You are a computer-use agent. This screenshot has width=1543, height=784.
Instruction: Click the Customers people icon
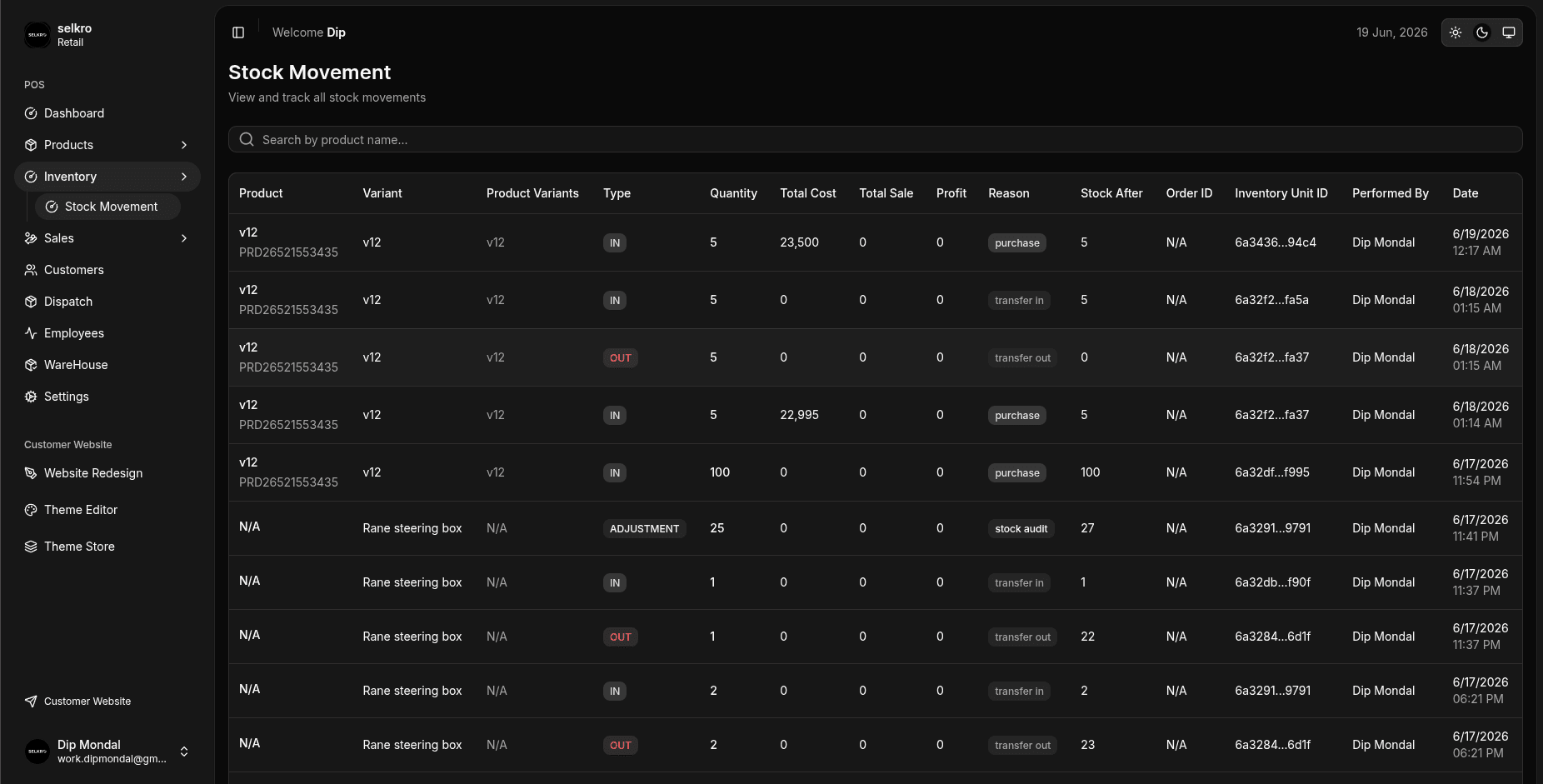(31, 270)
